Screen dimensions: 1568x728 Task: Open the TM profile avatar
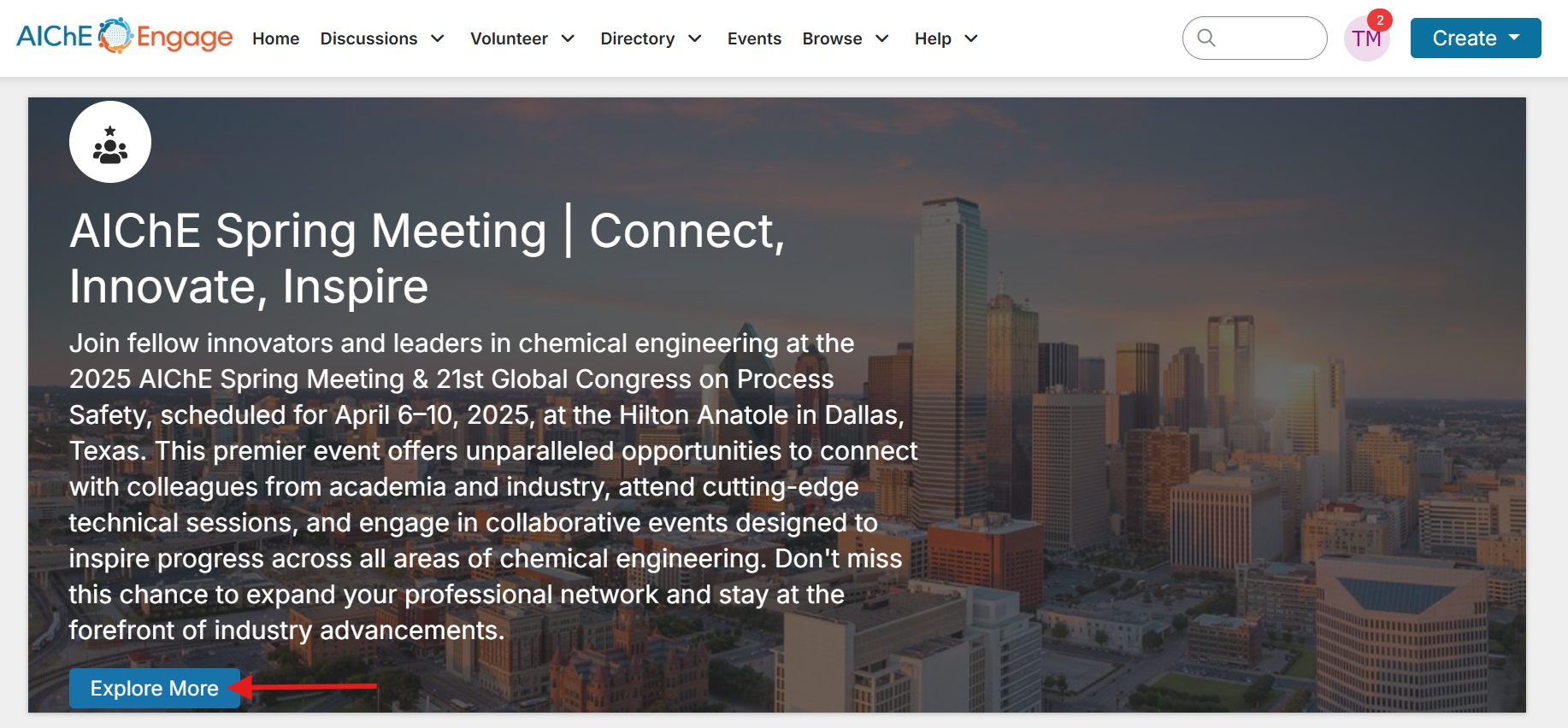1365,40
